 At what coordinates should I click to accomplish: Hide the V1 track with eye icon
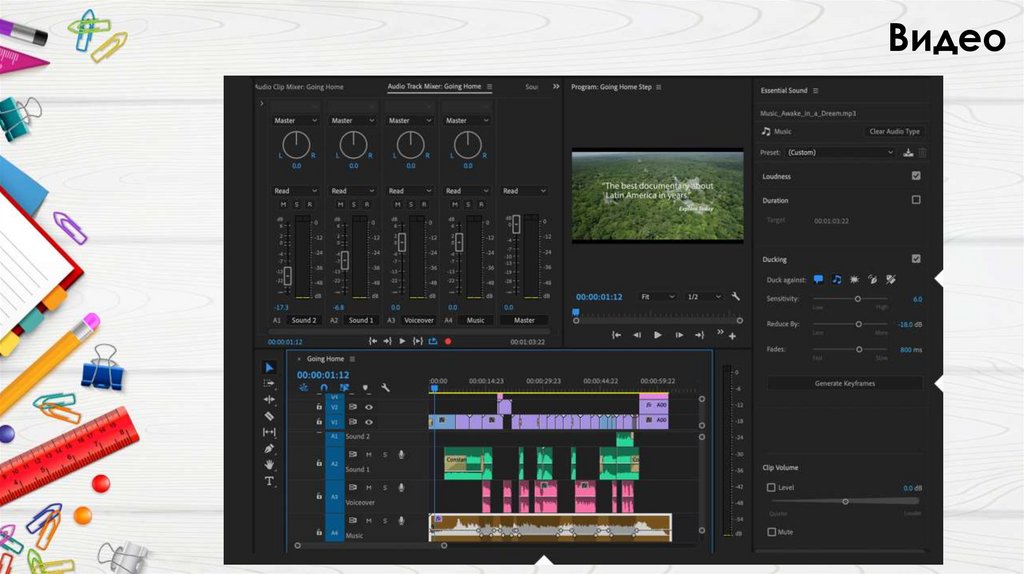coord(369,422)
